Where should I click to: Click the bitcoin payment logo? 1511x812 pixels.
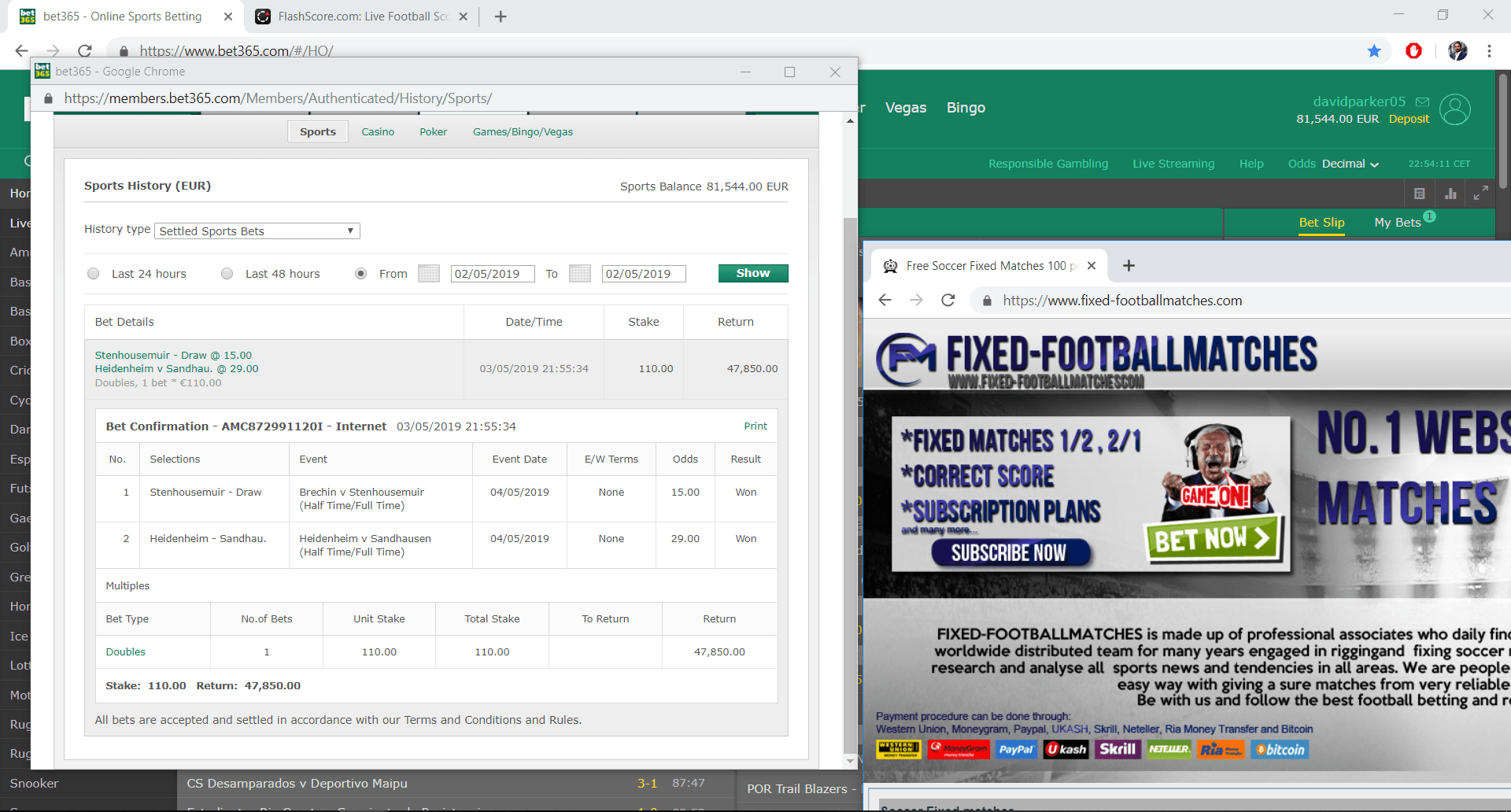pyautogui.click(x=1280, y=750)
